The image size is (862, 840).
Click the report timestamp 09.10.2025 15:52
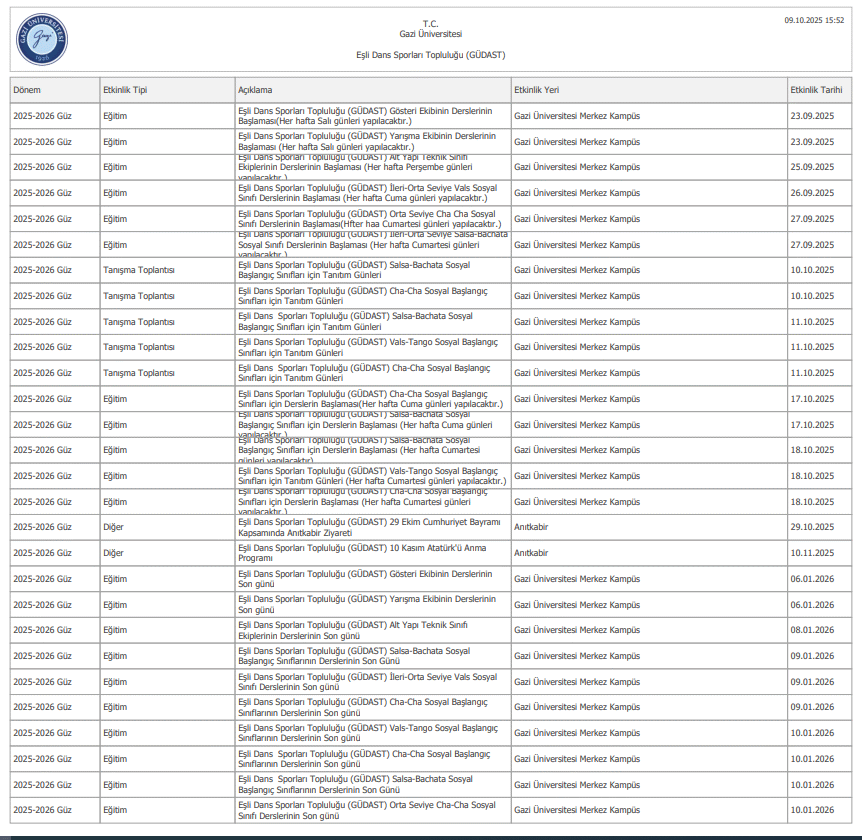814,20
